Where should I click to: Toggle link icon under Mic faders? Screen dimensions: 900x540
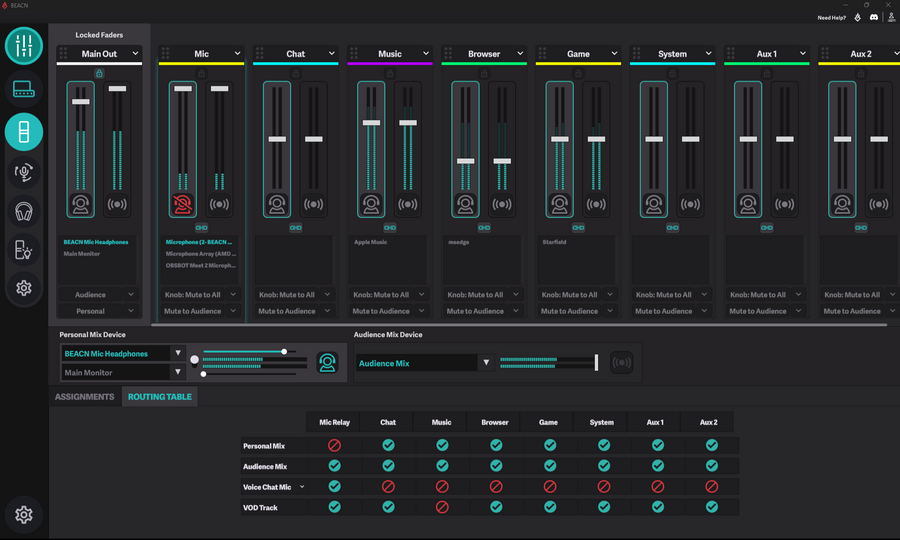coord(201,228)
